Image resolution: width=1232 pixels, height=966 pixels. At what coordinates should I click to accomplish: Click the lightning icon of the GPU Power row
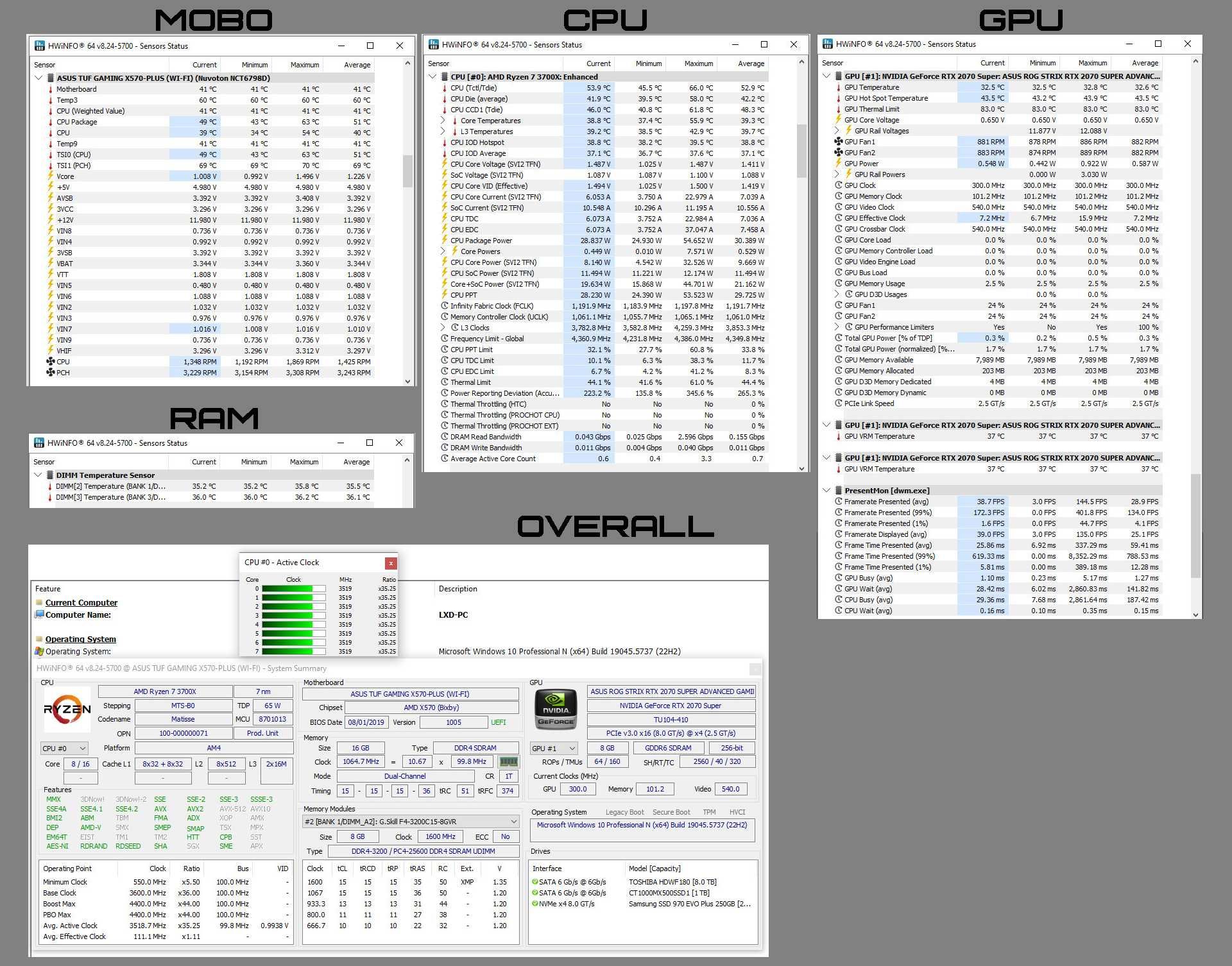(838, 164)
